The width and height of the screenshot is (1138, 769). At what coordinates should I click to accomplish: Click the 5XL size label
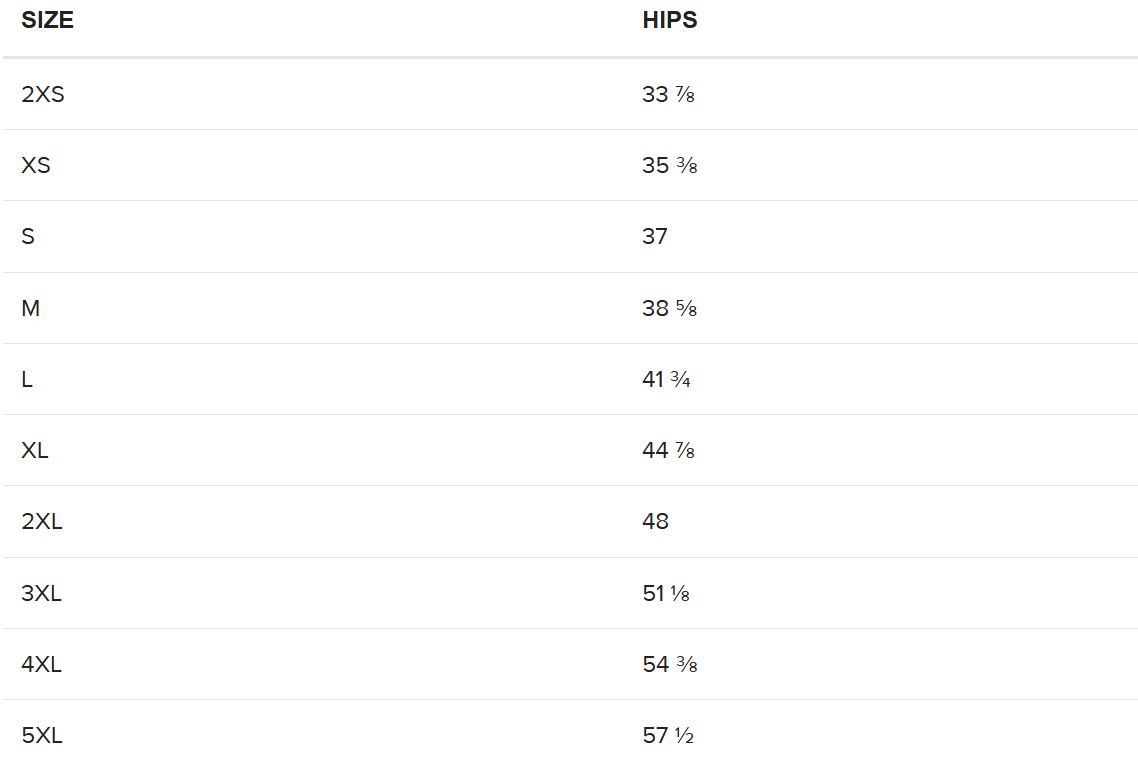[42, 736]
